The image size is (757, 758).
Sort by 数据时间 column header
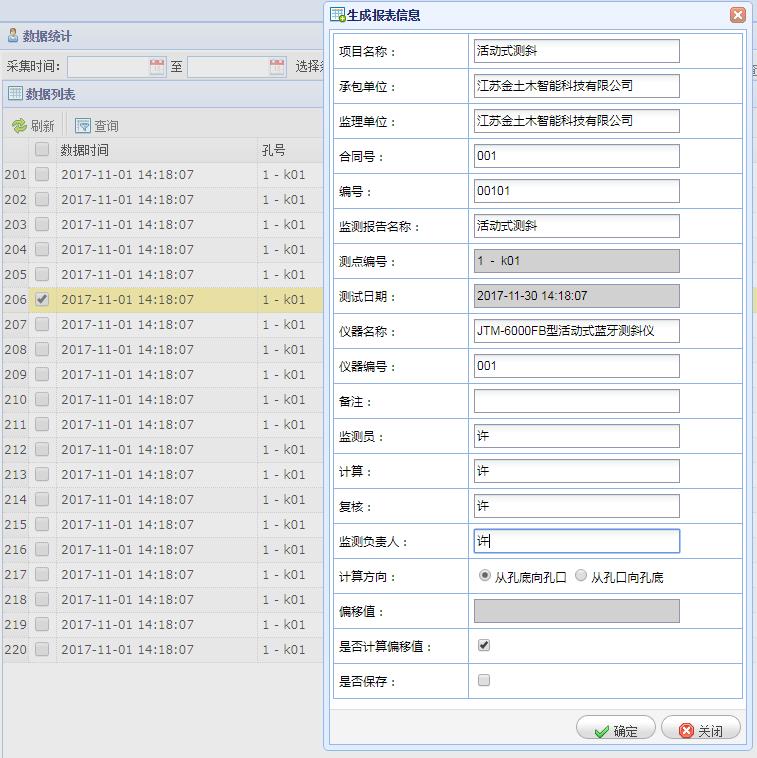pos(85,150)
